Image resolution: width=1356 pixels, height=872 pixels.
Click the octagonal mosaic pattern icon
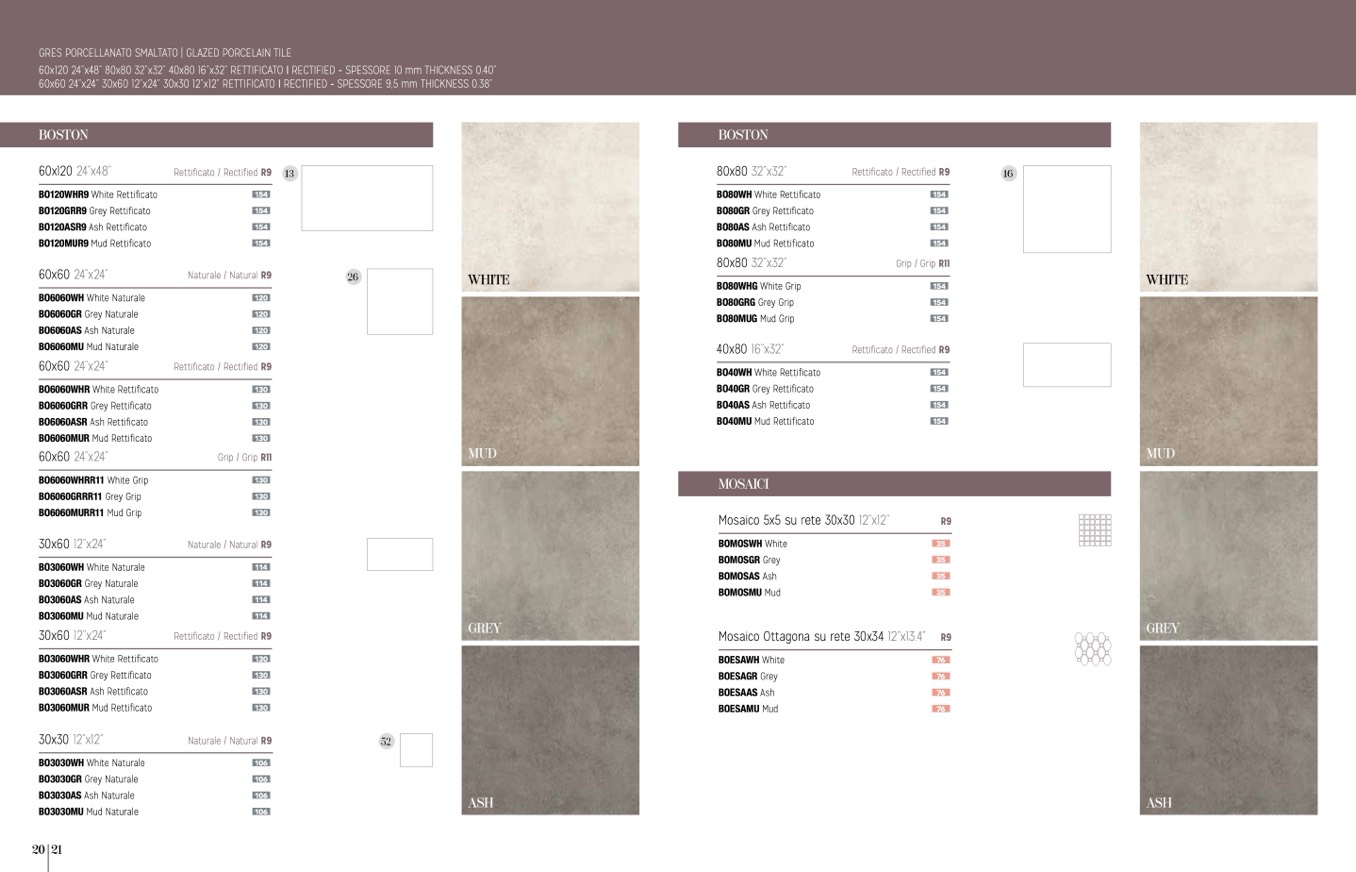click(1092, 648)
